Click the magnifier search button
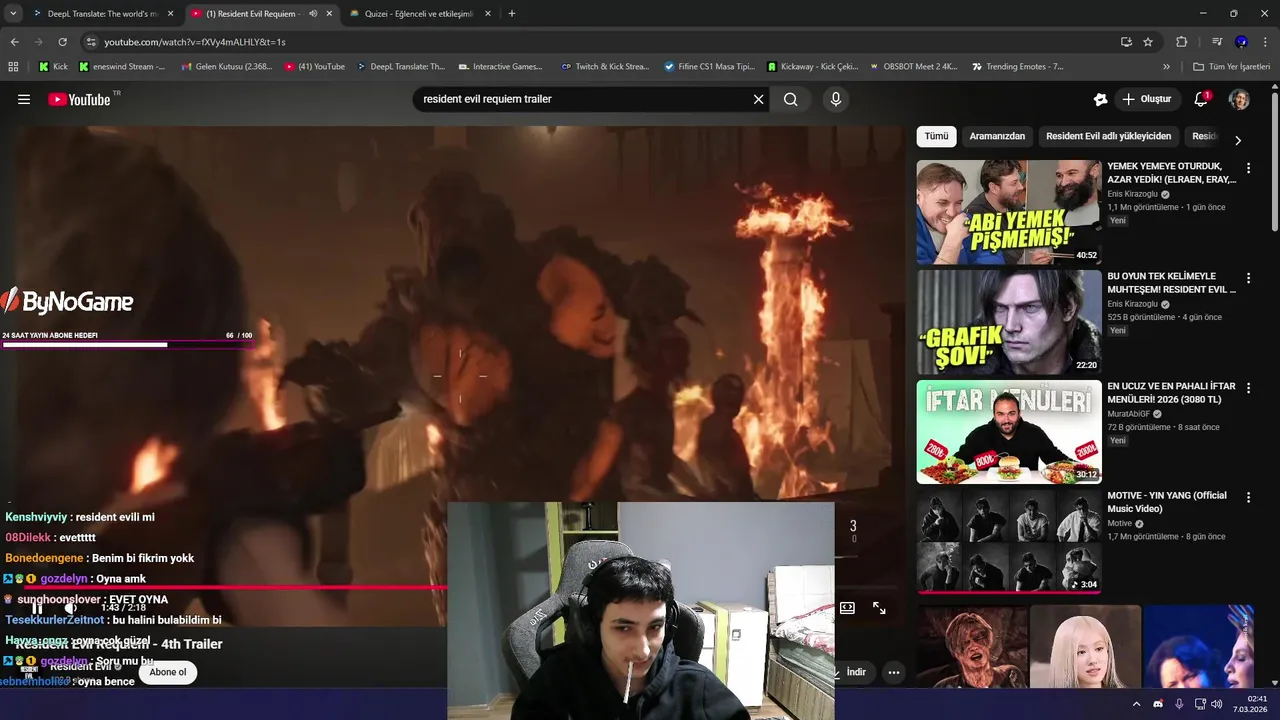The width and height of the screenshot is (1280, 720). tap(791, 99)
